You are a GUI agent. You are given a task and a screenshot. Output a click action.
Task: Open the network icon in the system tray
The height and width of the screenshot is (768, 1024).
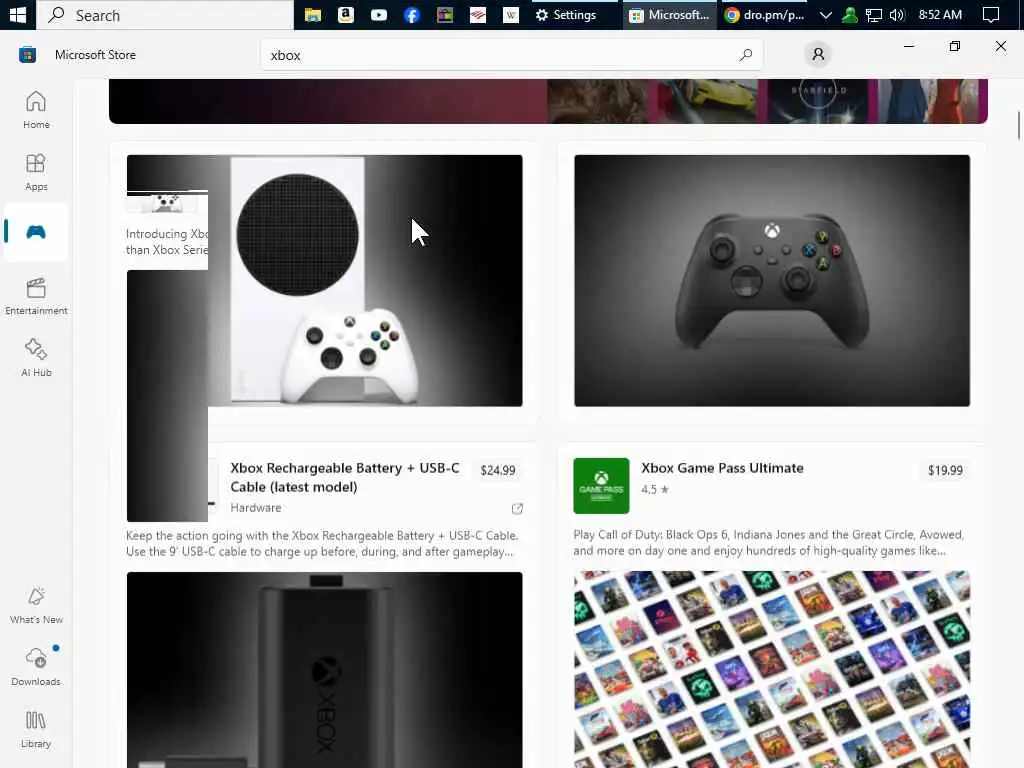click(x=873, y=14)
